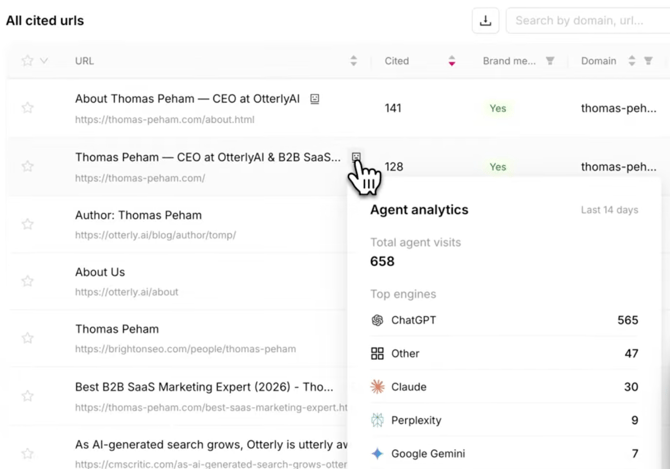Image resolution: width=670 pixels, height=469 pixels.
Task: Click the Other engines grid icon
Action: [x=377, y=353]
